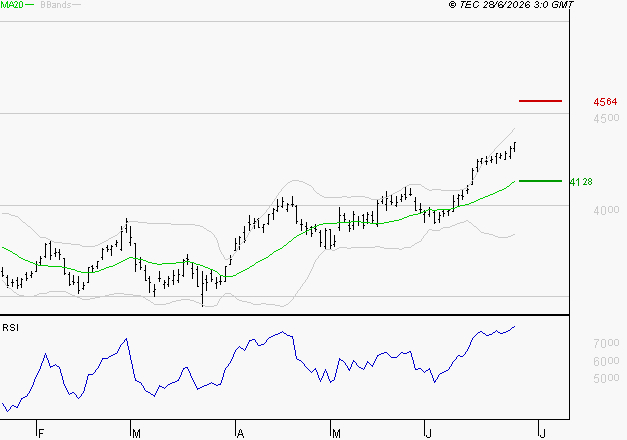Click the A month axis label

point(240,434)
